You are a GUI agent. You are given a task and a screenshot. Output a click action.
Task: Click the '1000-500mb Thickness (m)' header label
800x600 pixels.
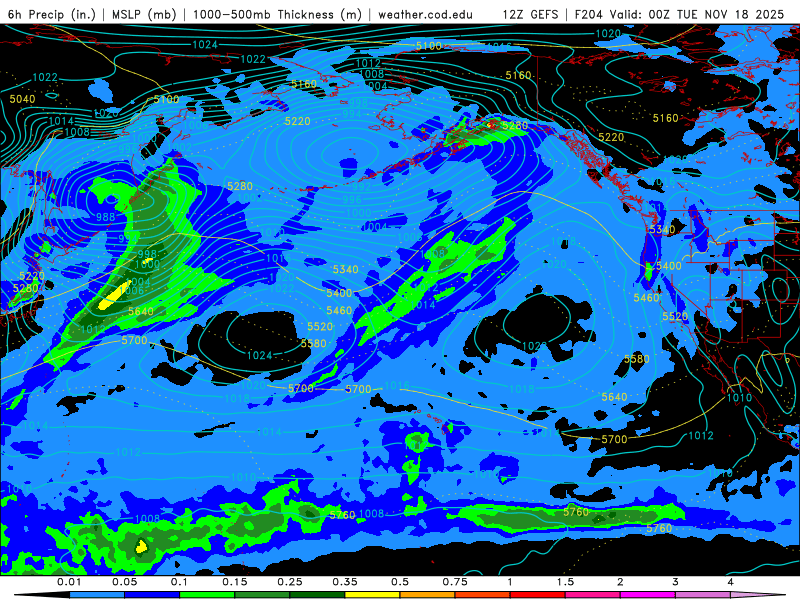pos(277,14)
